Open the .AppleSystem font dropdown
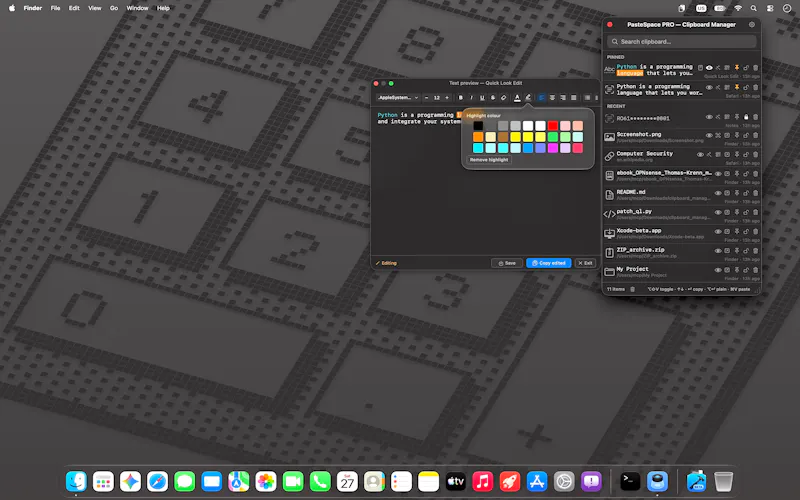Viewport: 800px width, 500px height. pyautogui.click(x=398, y=97)
